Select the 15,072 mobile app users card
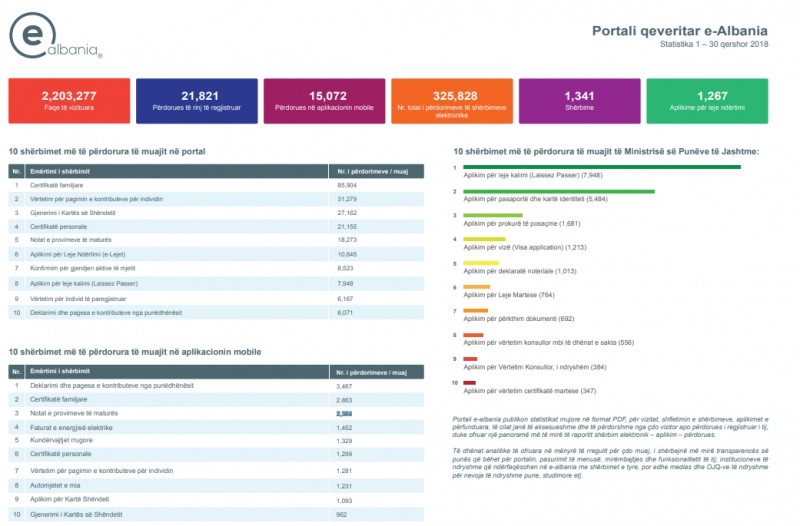800x526 pixels. click(324, 101)
